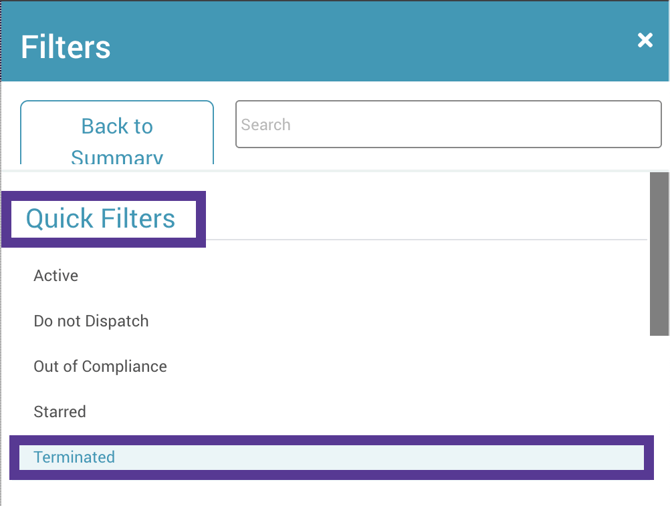Filter by Out of Compliance status
This screenshot has height=506, width=670.
tap(100, 366)
